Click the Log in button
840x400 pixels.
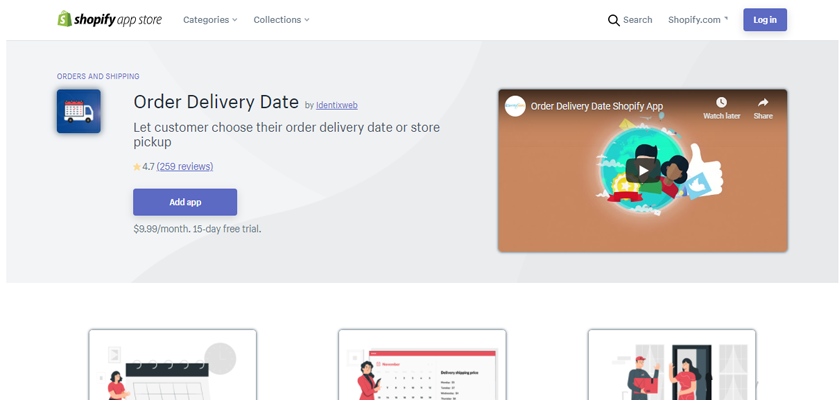(x=764, y=20)
